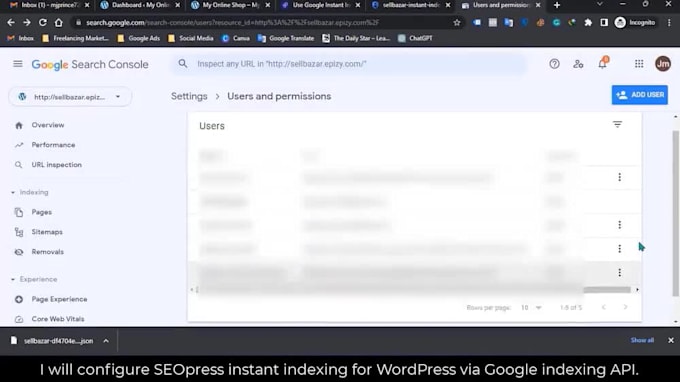
Task: Open the Incognito profile indicator
Action: [x=635, y=23]
